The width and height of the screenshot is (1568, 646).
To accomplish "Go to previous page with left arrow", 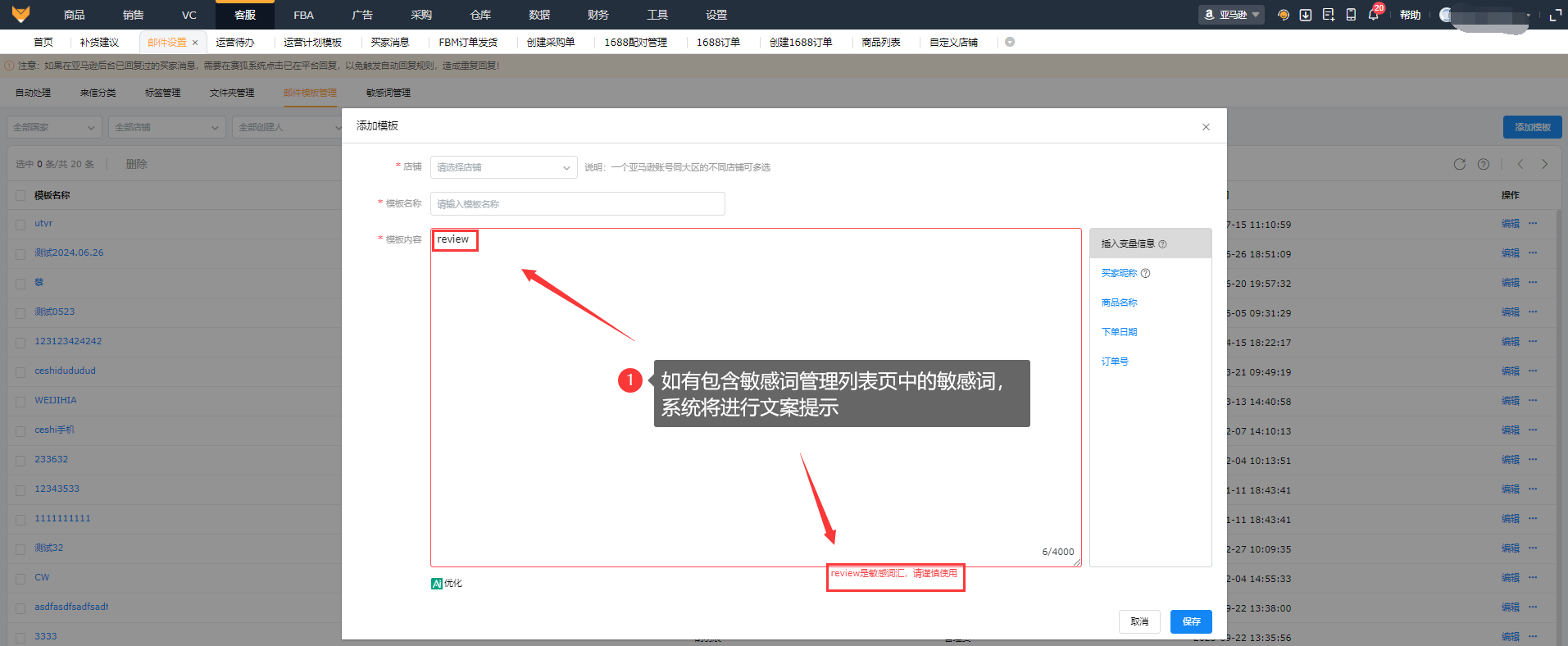I will tap(1520, 164).
